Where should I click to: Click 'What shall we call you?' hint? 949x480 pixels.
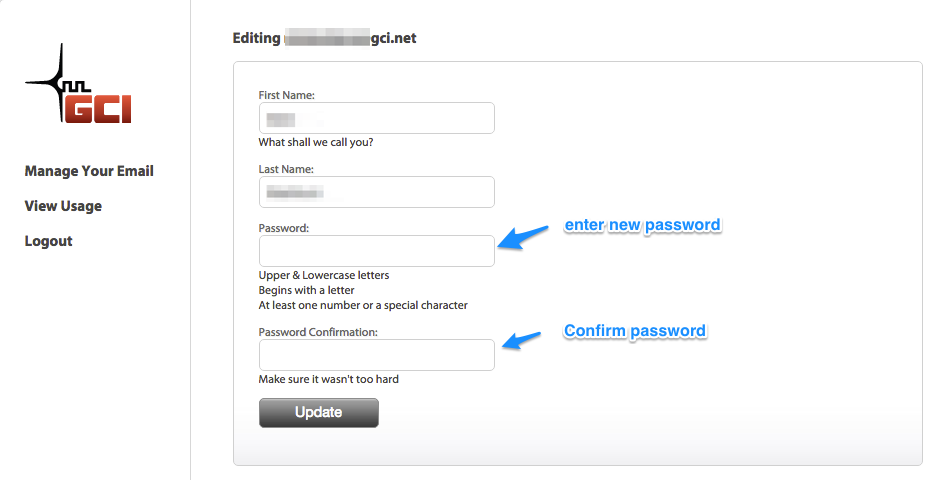(x=316, y=143)
